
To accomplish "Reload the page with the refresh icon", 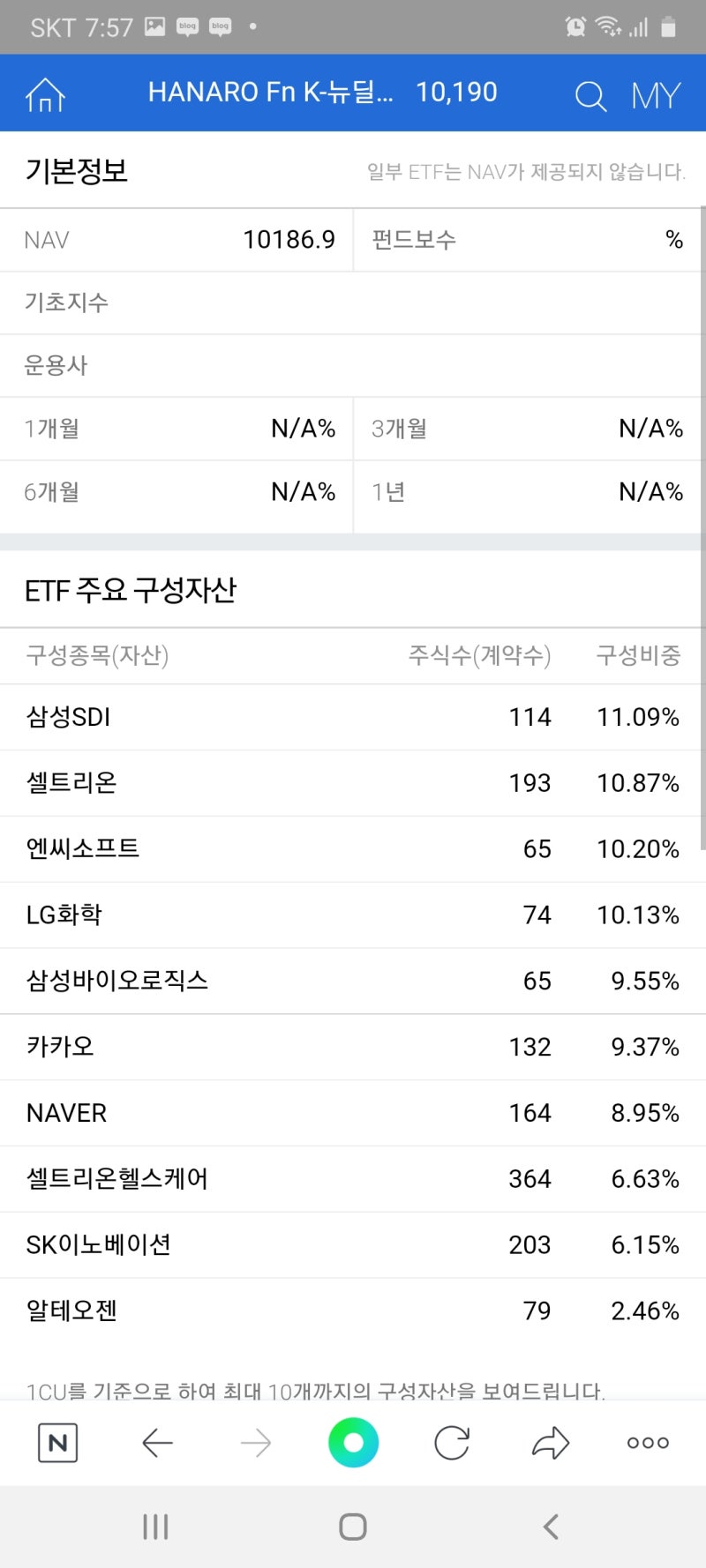I will [452, 1443].
